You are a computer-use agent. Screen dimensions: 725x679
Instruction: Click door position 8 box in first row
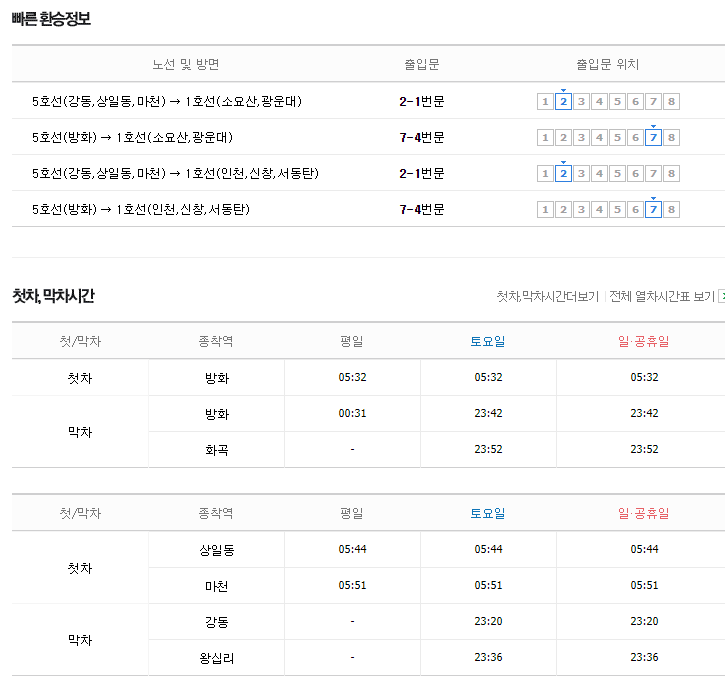tap(671, 101)
